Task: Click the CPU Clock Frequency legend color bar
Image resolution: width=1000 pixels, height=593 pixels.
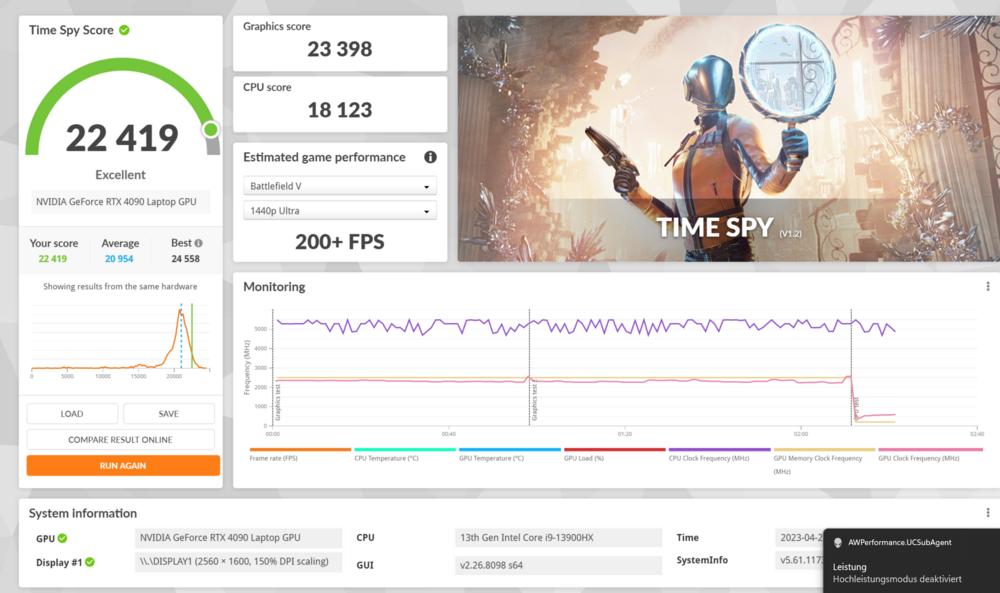Action: tap(719, 450)
